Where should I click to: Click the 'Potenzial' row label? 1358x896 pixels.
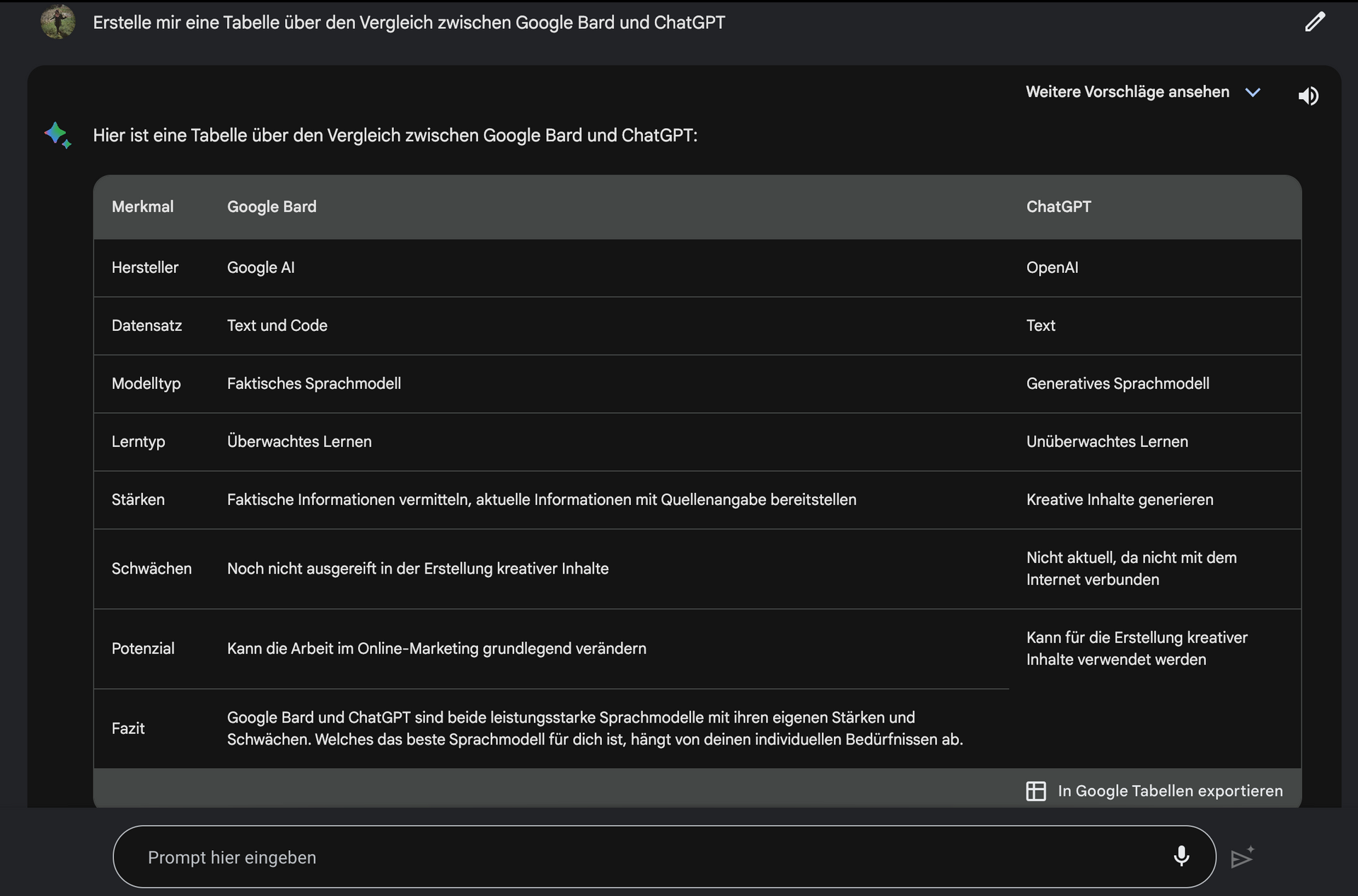[x=143, y=648]
